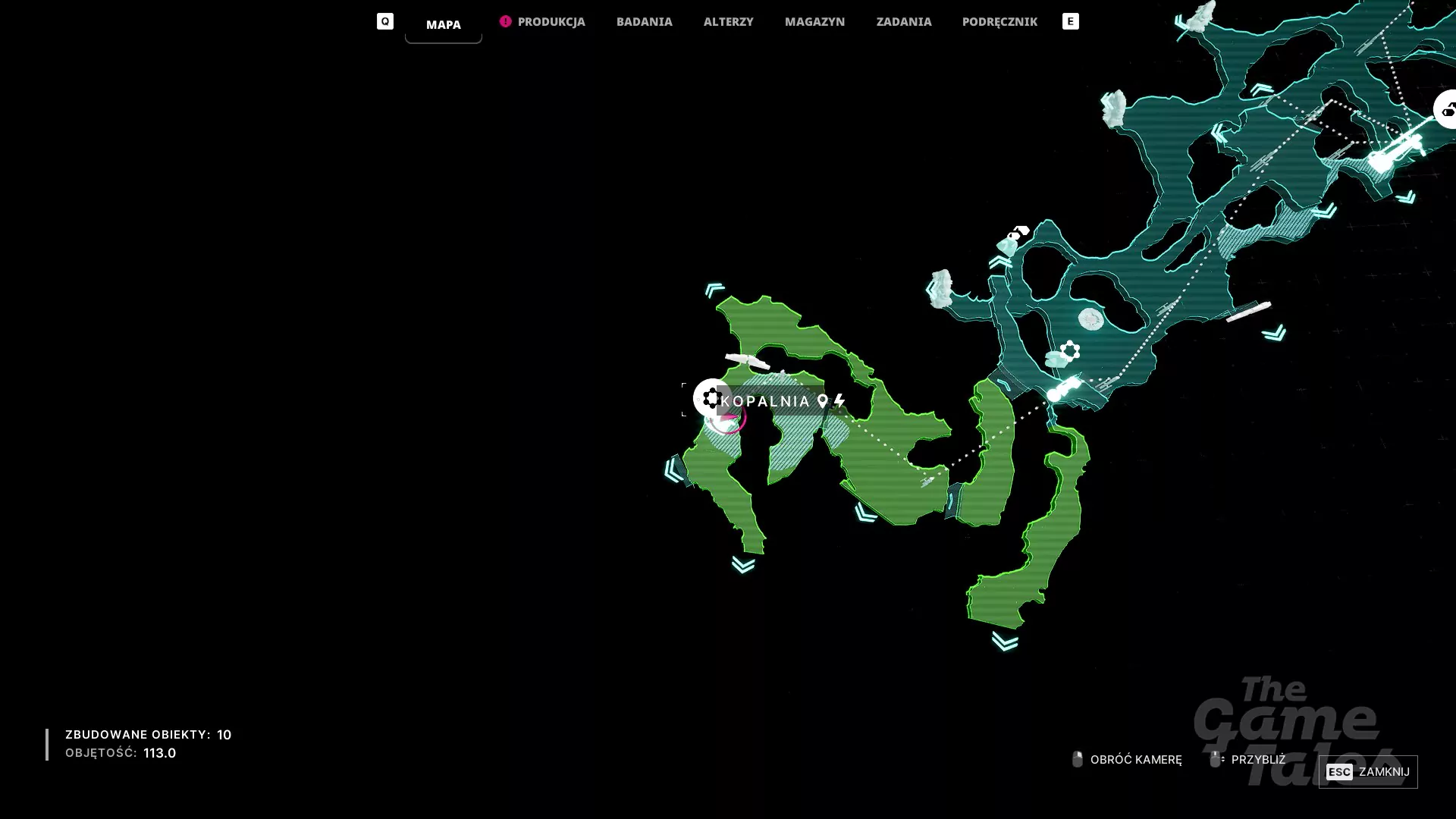Screen dimensions: 1456x819
Task: Switch to the BADANIA tab
Action: coord(644,21)
